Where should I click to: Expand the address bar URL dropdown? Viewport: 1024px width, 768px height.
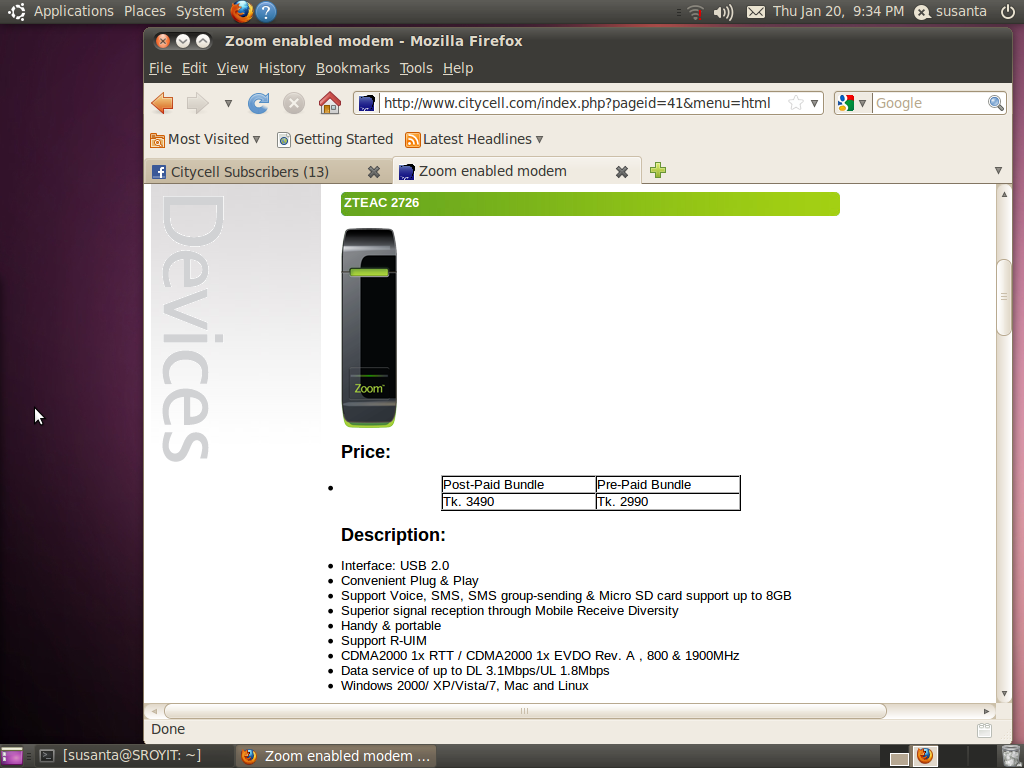pyautogui.click(x=814, y=103)
